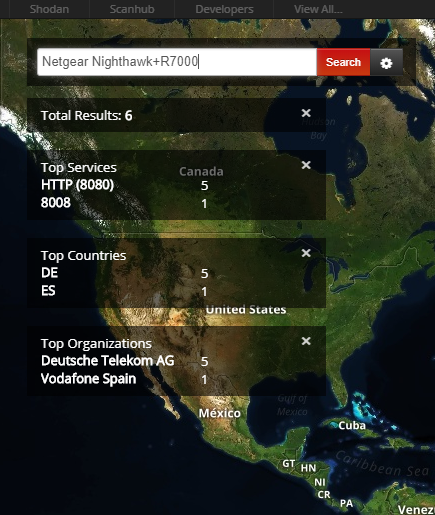Click the Total Results: 6 text
435x515 pixels.
coord(87,116)
